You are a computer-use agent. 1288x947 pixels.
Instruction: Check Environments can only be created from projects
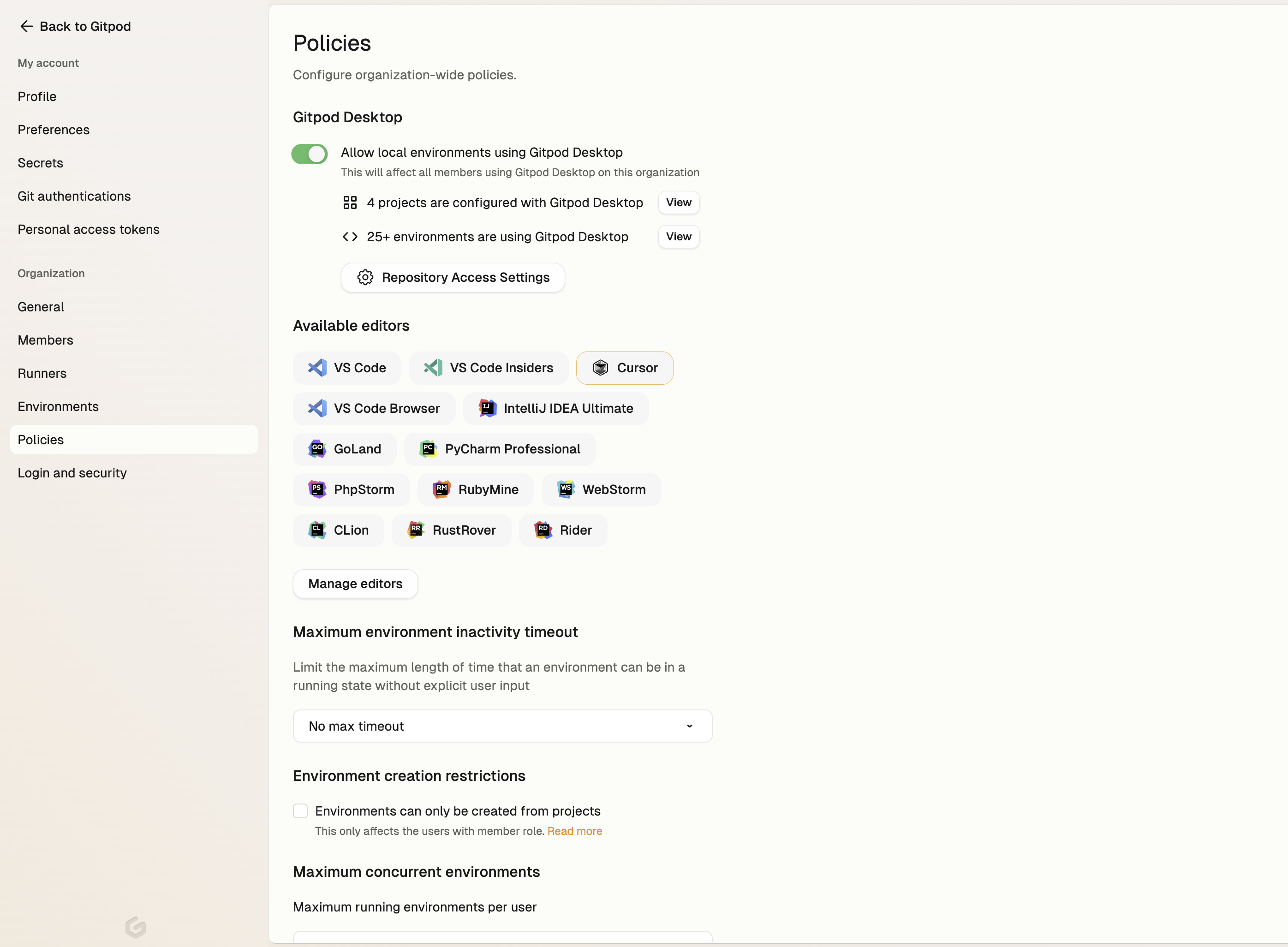(300, 810)
